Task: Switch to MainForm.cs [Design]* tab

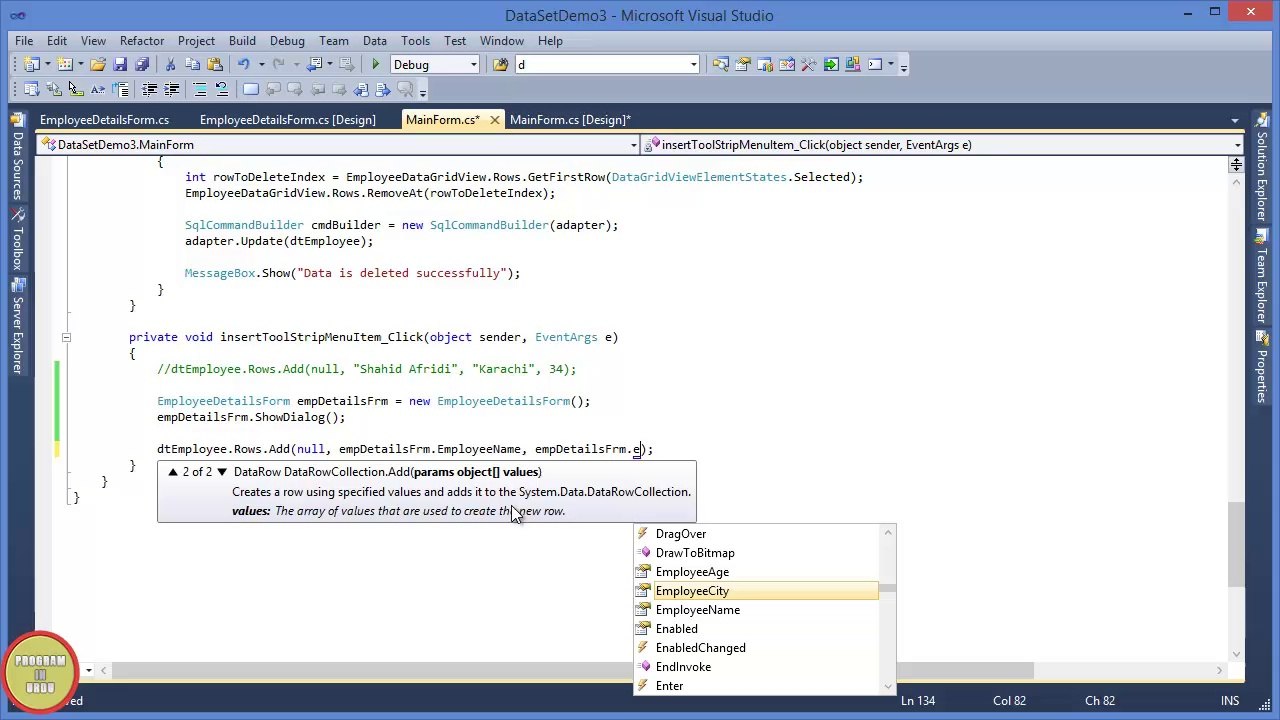Action: (570, 120)
